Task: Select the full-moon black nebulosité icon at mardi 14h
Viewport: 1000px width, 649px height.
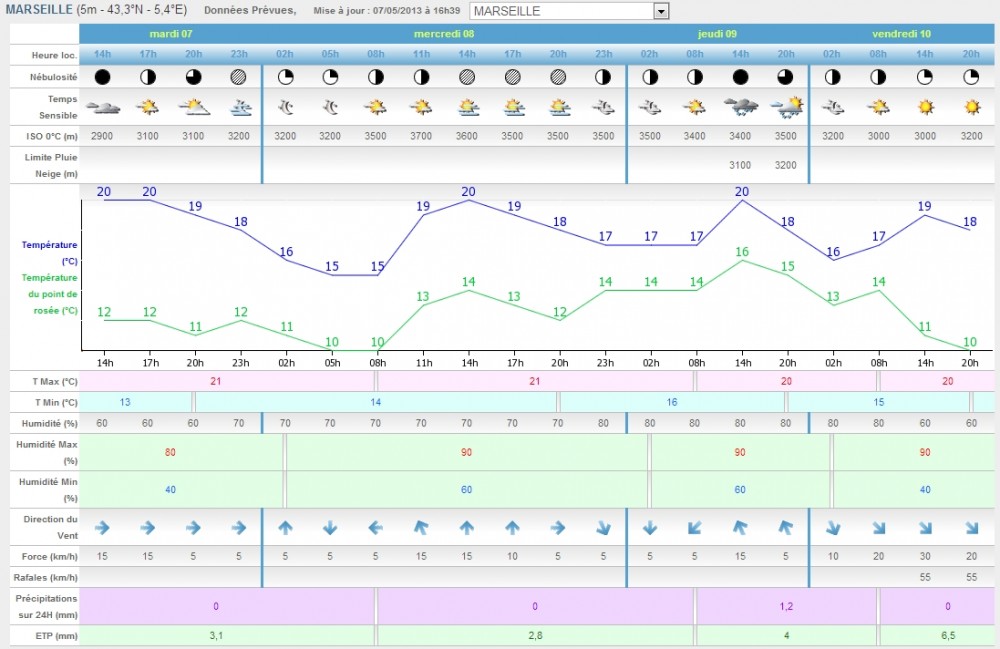Action: pyautogui.click(x=102, y=75)
